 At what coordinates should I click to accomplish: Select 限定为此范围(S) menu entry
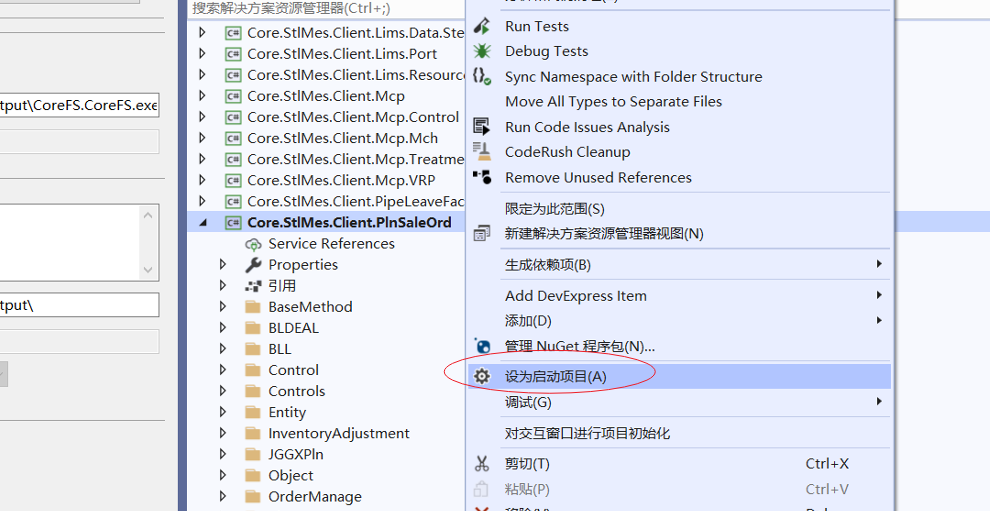555,209
